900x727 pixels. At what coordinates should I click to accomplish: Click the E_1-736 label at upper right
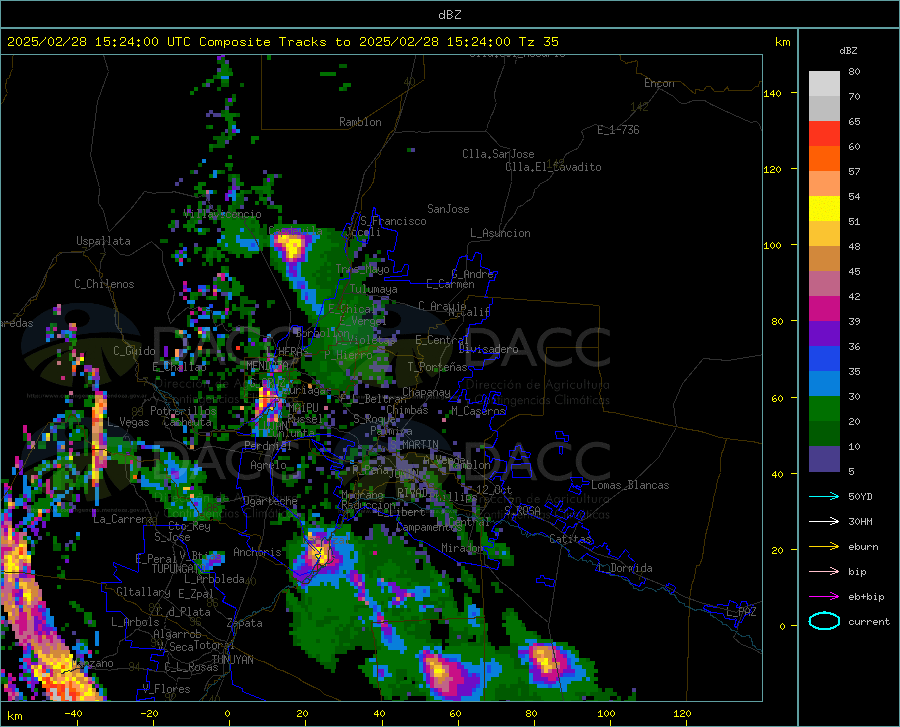point(618,130)
